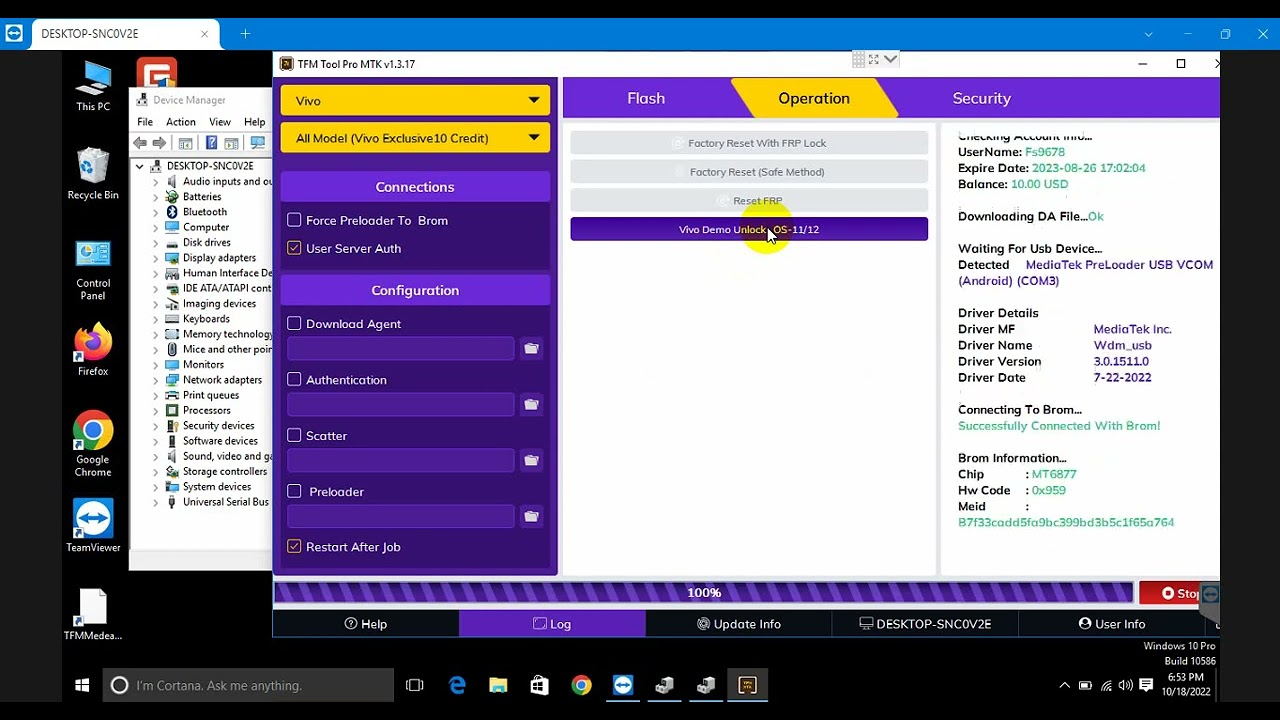Image resolution: width=1280 pixels, height=720 pixels.
Task: Expand the Disk drives node
Action: tap(155, 243)
